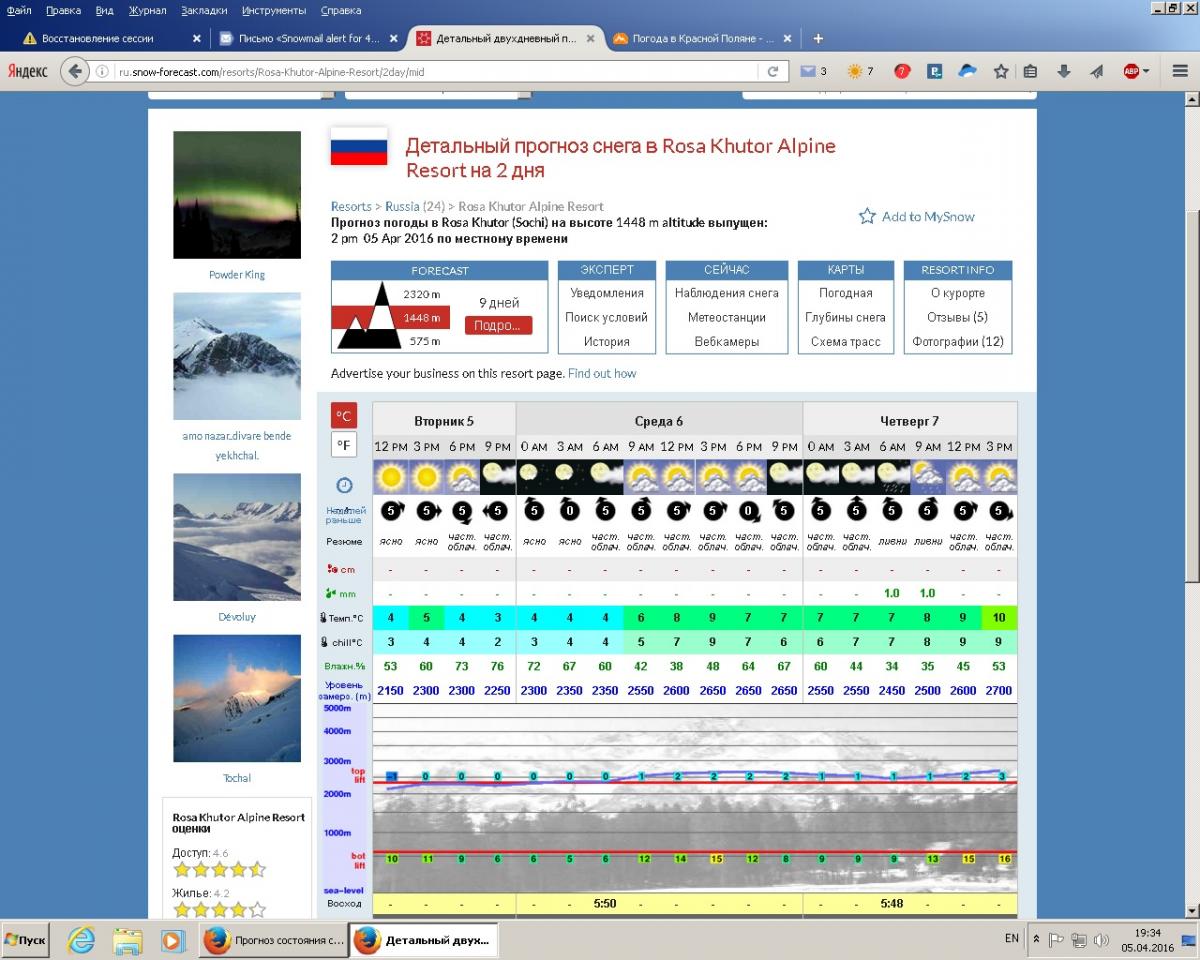The image size is (1200, 960).
Task: Click the blue P extension icon
Action: click(x=935, y=71)
